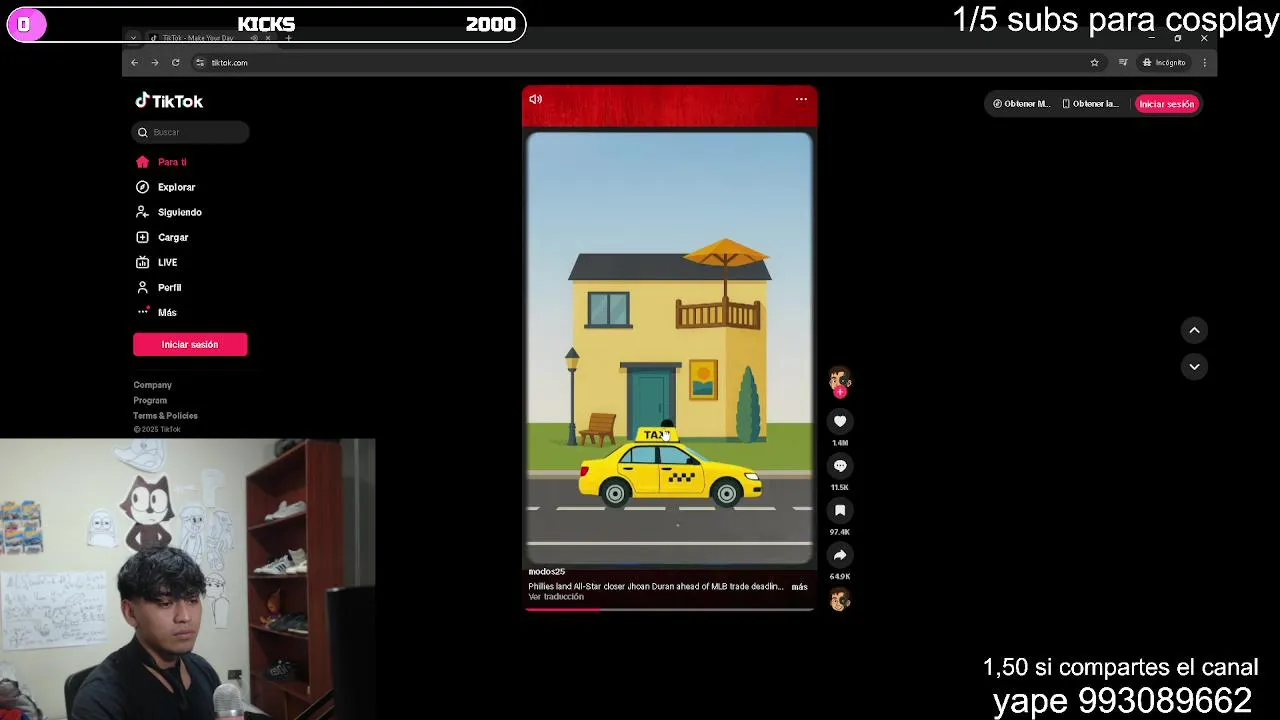The width and height of the screenshot is (1280, 720).
Task: Open the Incógnito profile indicator
Action: pos(1164,62)
